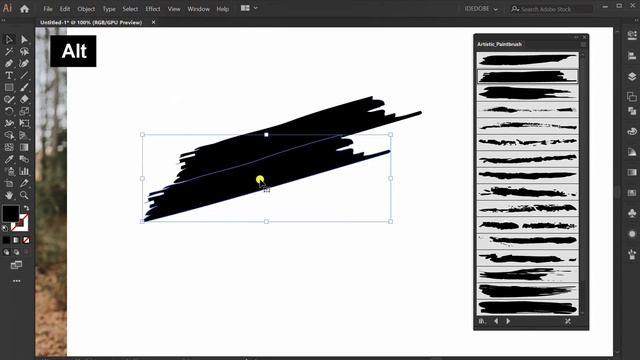Select the Magic Wand tool
Image resolution: width=640 pixels, height=360 pixels.
9,51
